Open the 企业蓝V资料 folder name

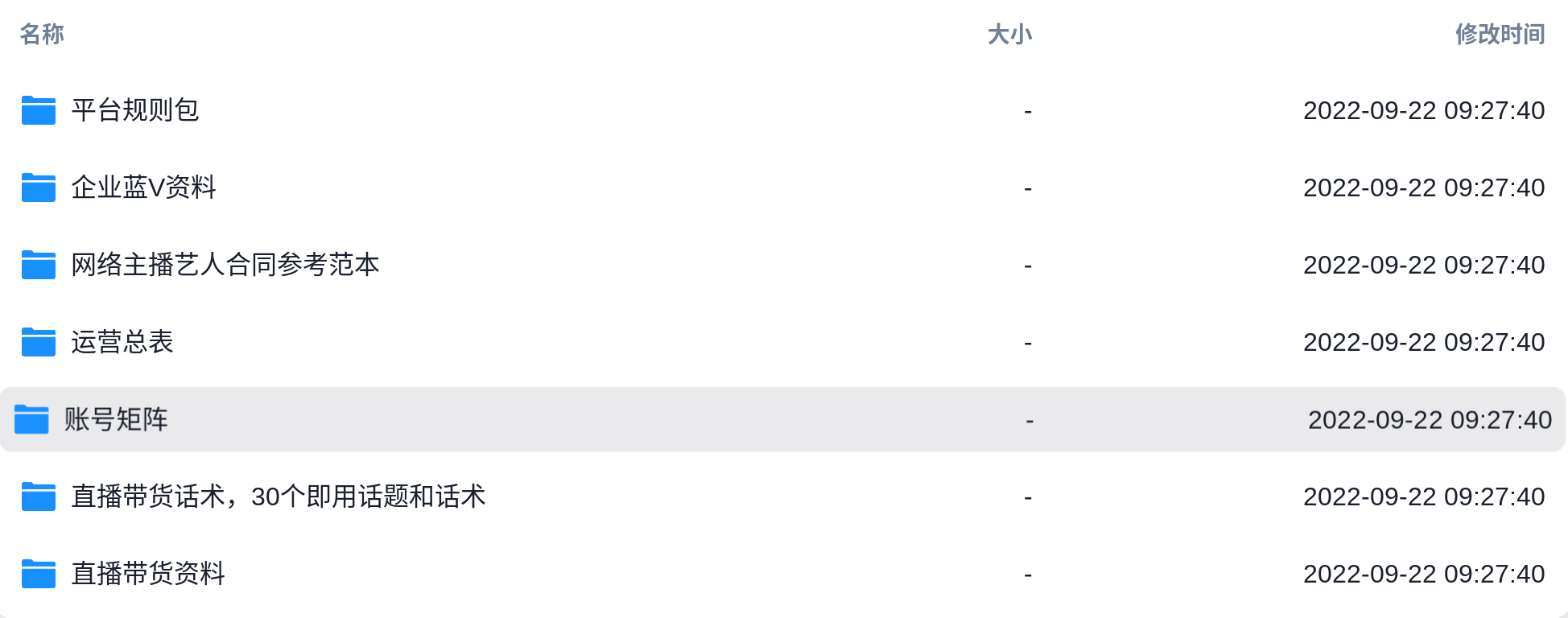tap(144, 187)
